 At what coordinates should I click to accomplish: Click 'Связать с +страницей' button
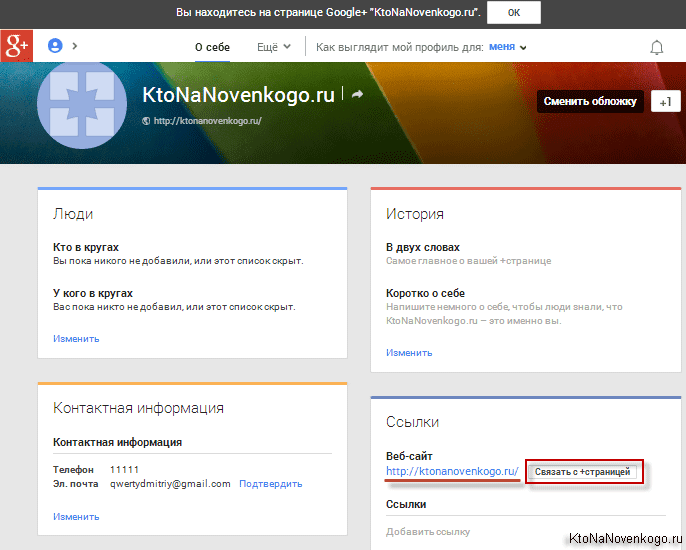(x=582, y=472)
